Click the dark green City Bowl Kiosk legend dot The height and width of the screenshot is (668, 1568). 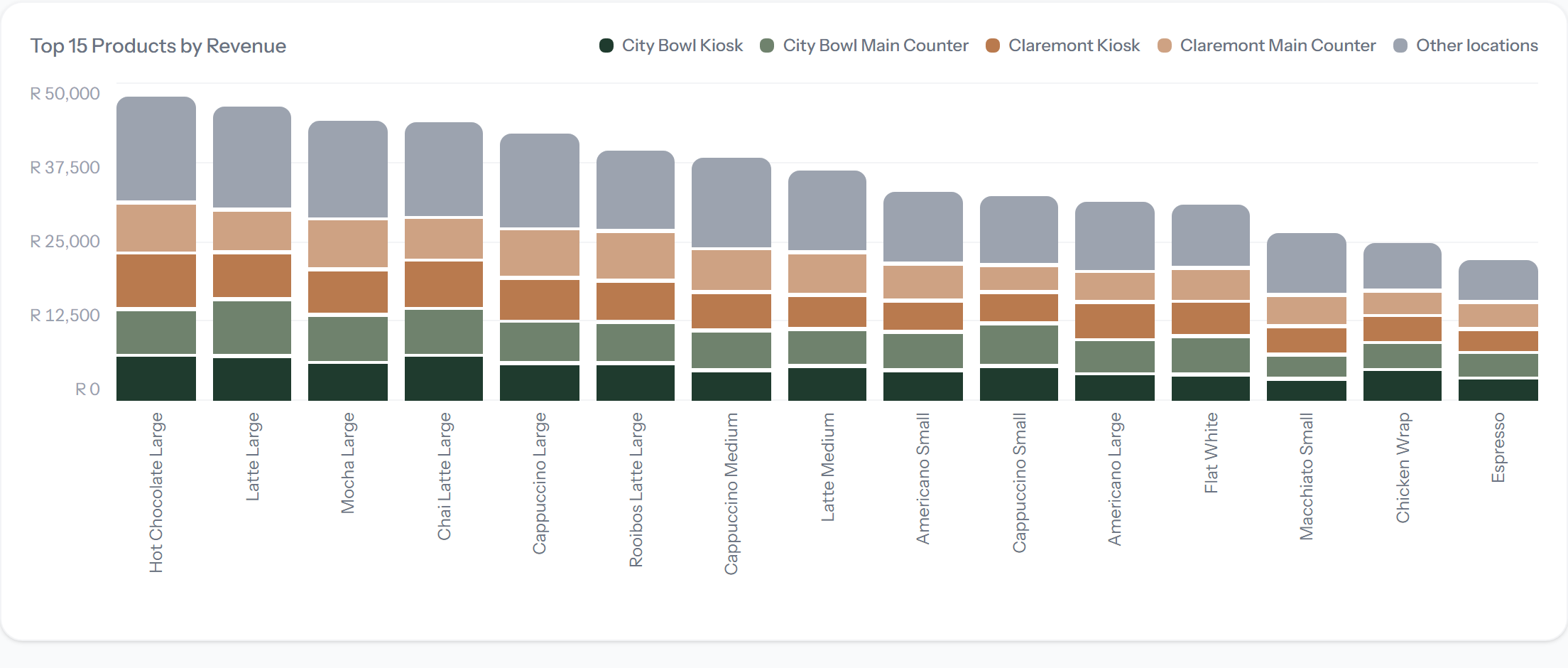(606, 45)
